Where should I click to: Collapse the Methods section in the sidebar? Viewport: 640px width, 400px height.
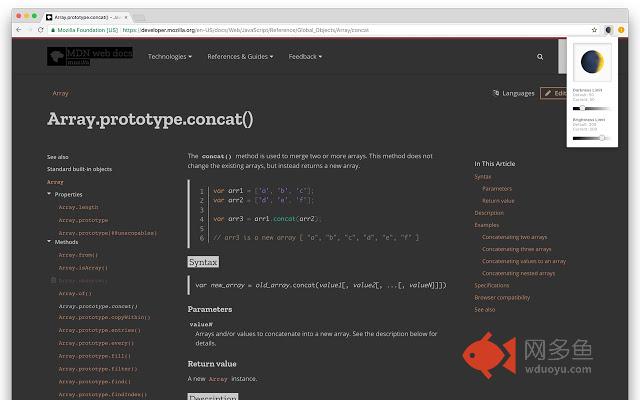(x=49, y=242)
